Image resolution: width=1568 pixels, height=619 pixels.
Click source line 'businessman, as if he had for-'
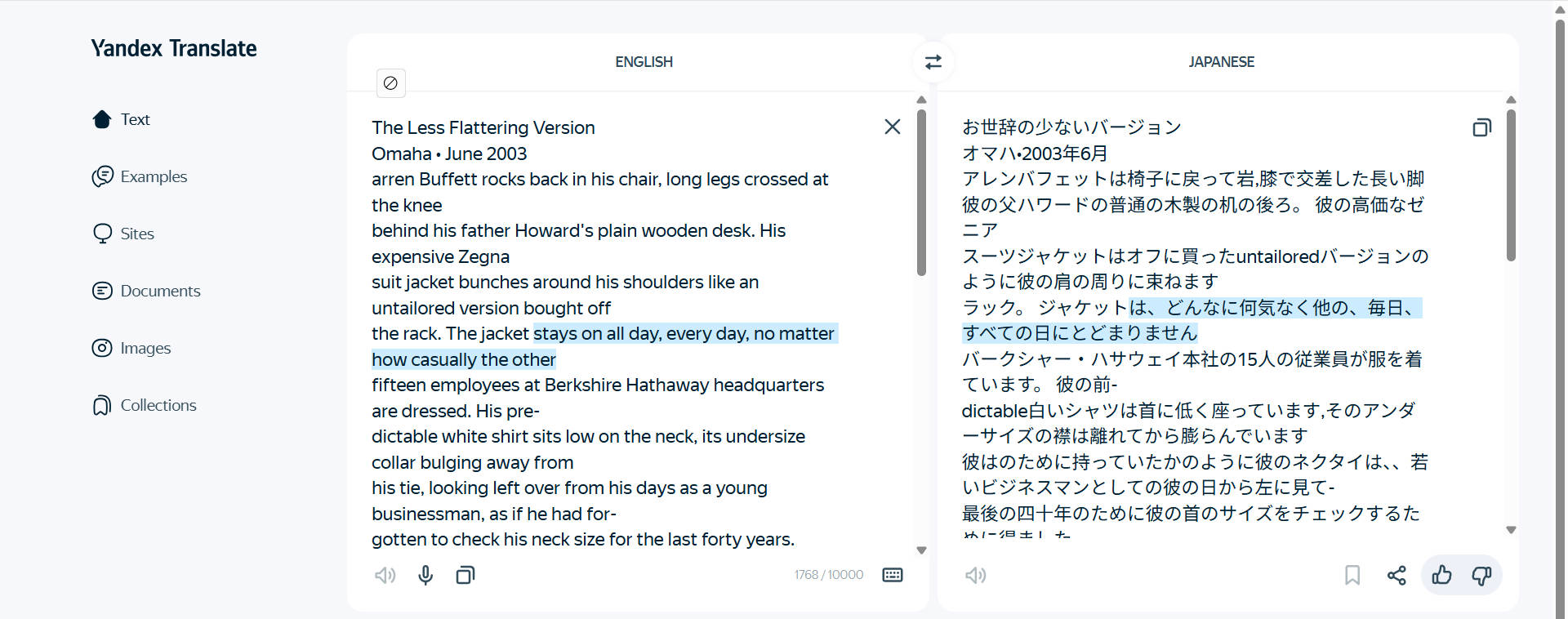pos(494,514)
